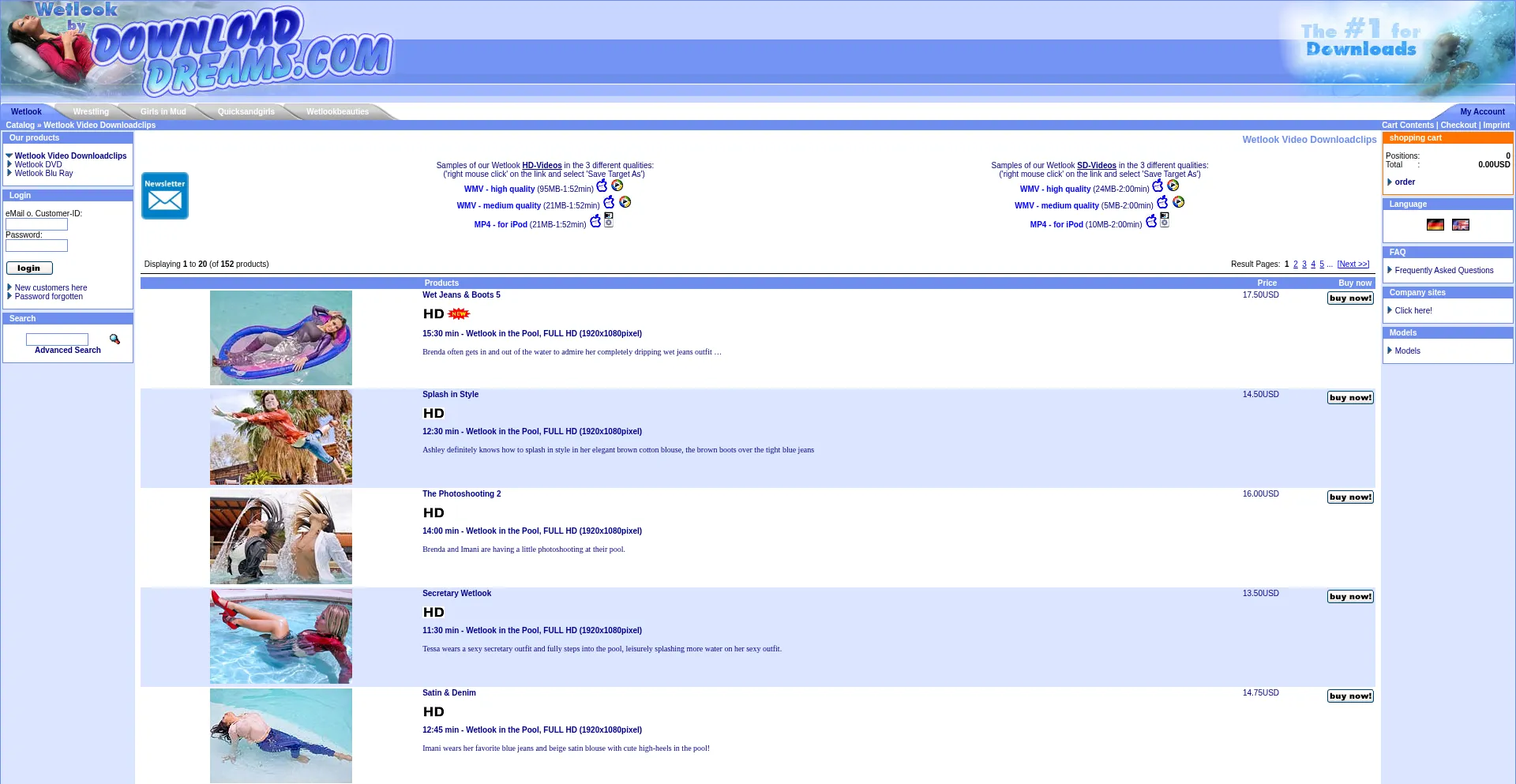Open the Wrestling tab

click(x=91, y=112)
